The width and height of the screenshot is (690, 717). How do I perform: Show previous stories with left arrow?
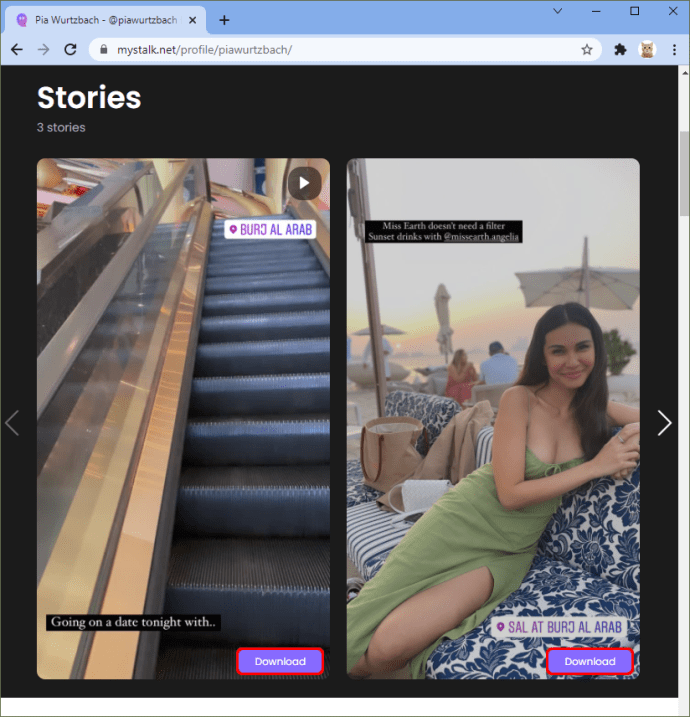point(12,423)
